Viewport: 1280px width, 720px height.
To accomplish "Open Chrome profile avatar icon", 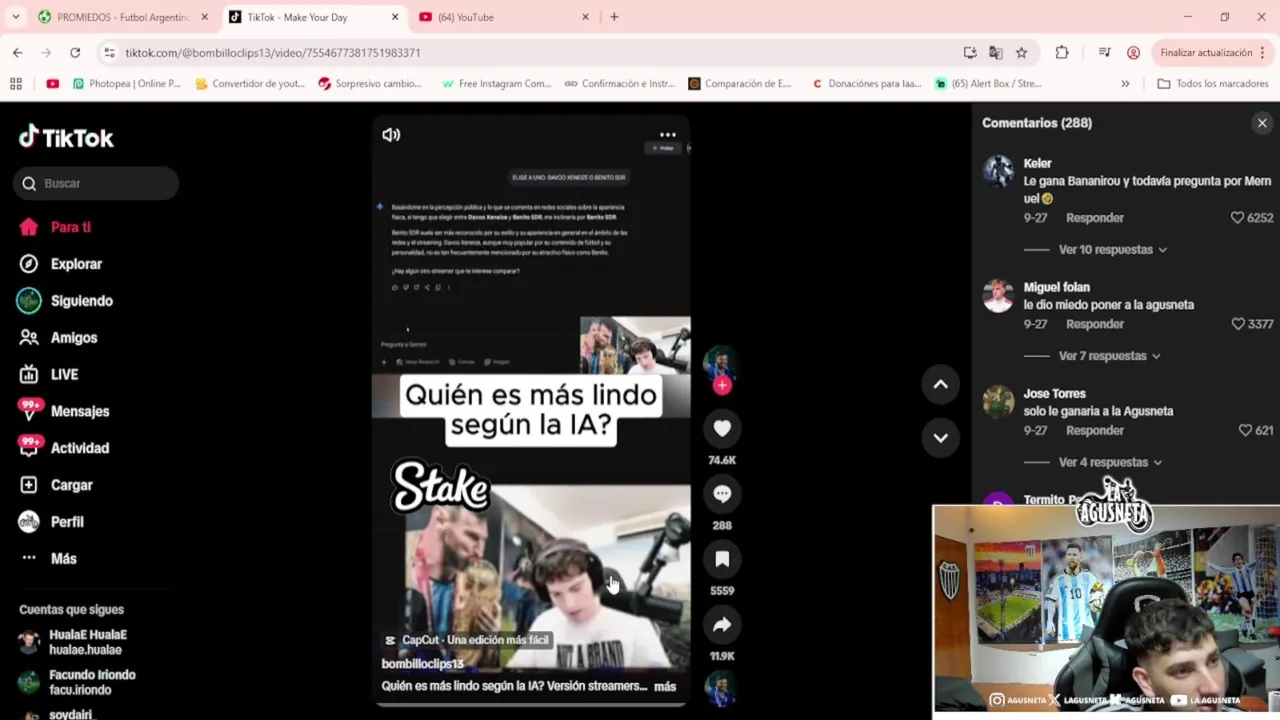I will point(1133,52).
